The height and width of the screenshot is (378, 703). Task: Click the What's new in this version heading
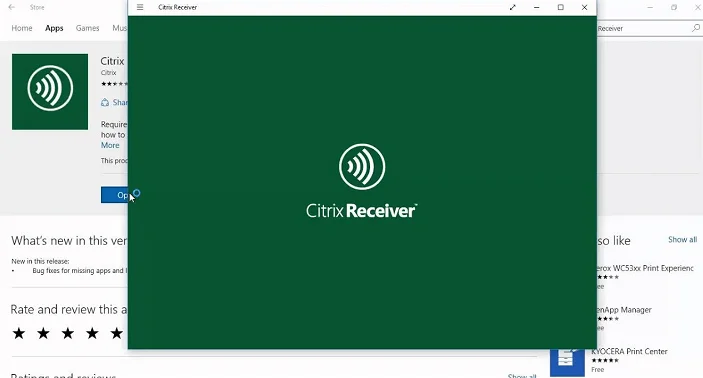point(69,241)
